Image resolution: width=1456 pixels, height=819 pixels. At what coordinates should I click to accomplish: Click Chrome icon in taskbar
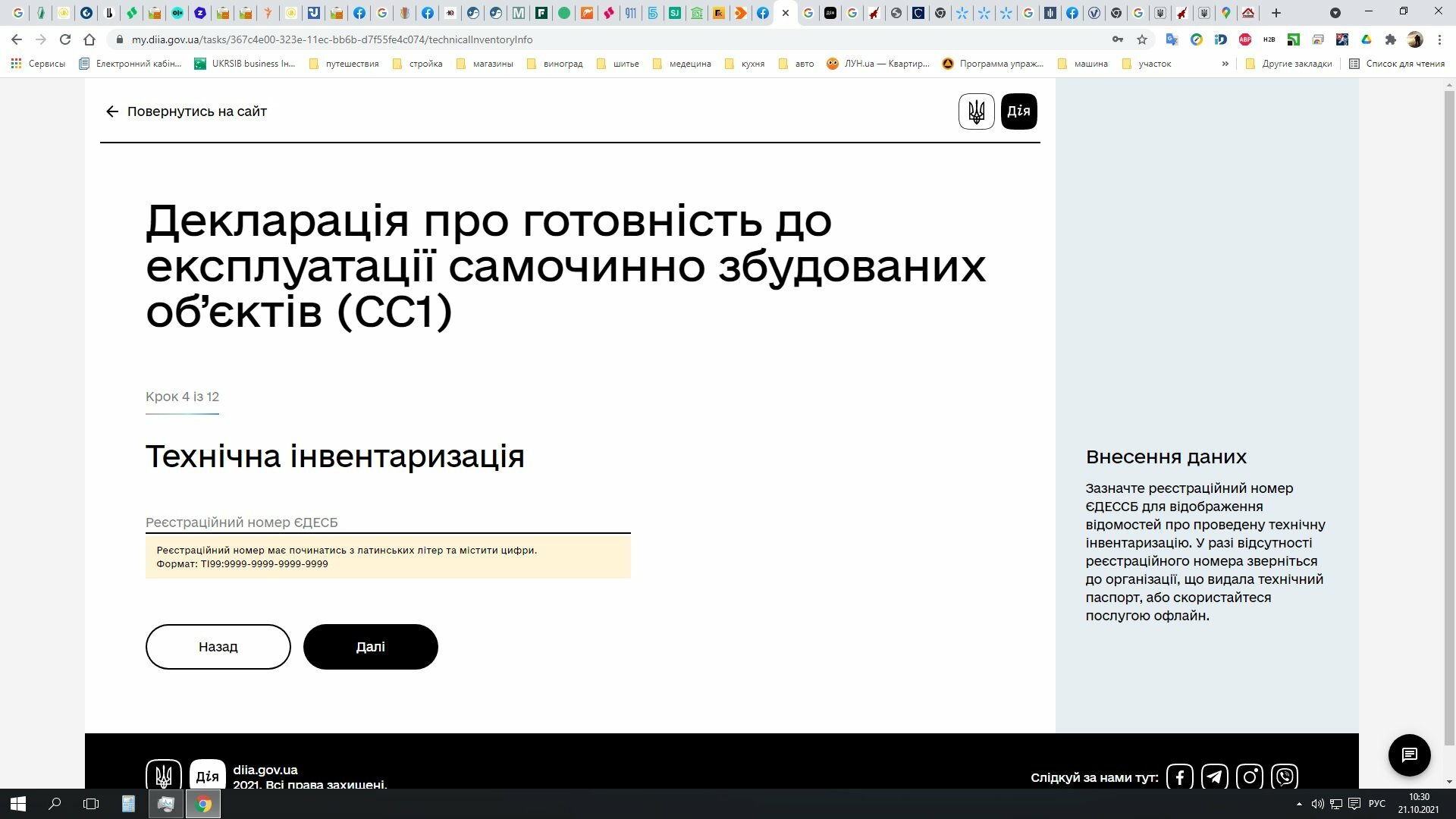[203, 804]
